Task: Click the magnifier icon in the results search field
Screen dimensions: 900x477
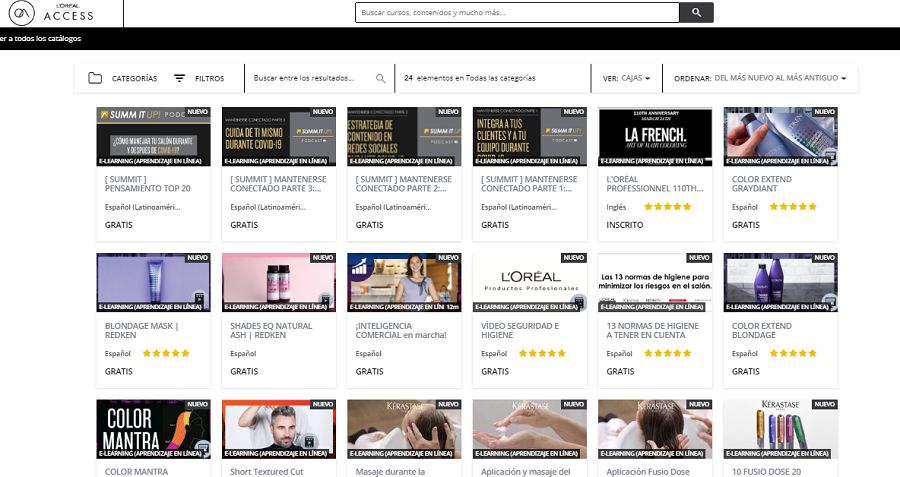Action: pyautogui.click(x=381, y=78)
